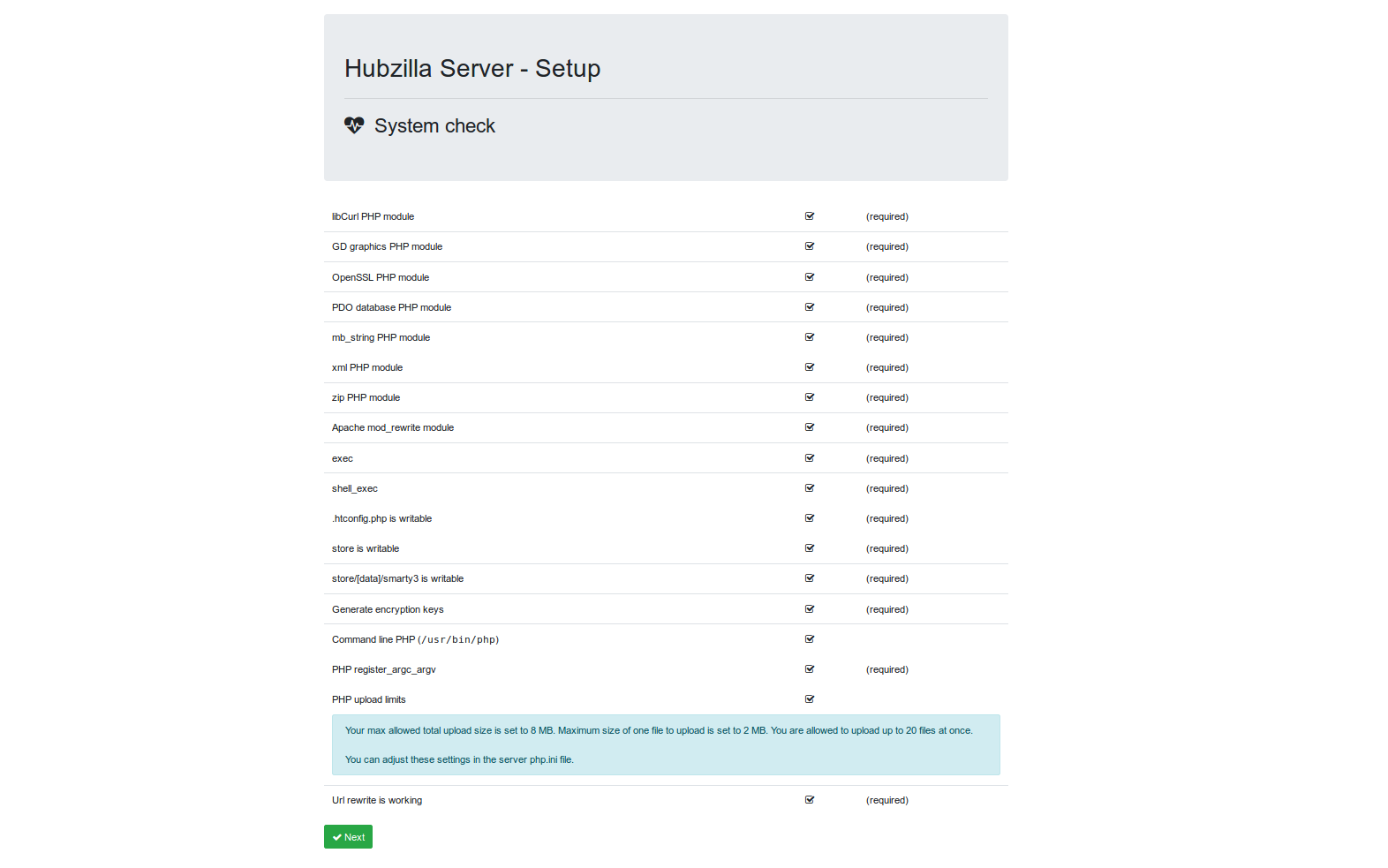Click check icon for store is writable
Image resolution: width=1388 pixels, height=868 pixels.
(810, 548)
